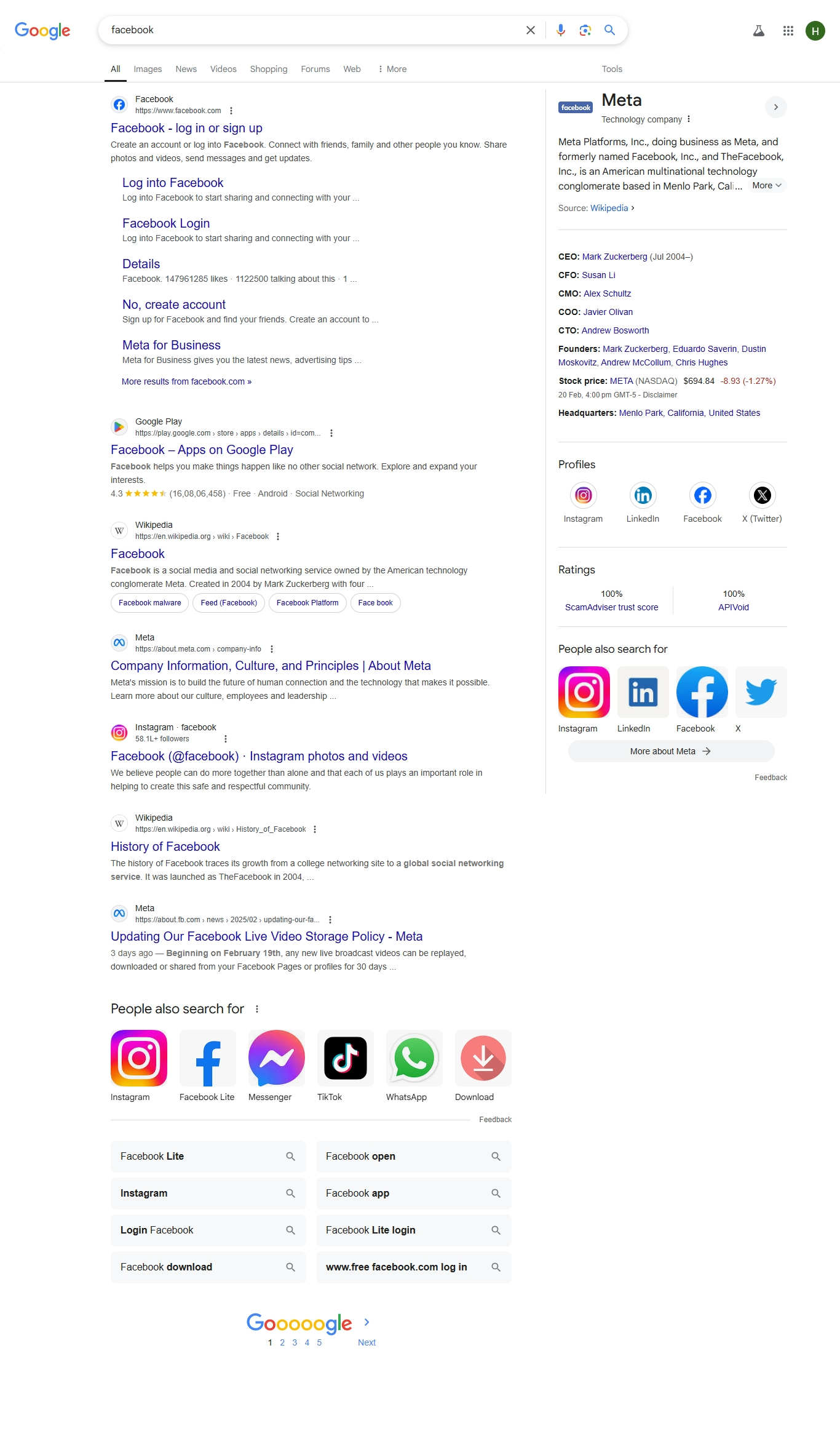Expand Meta description with More chevron
The height and width of the screenshot is (1455, 840).
point(767,185)
